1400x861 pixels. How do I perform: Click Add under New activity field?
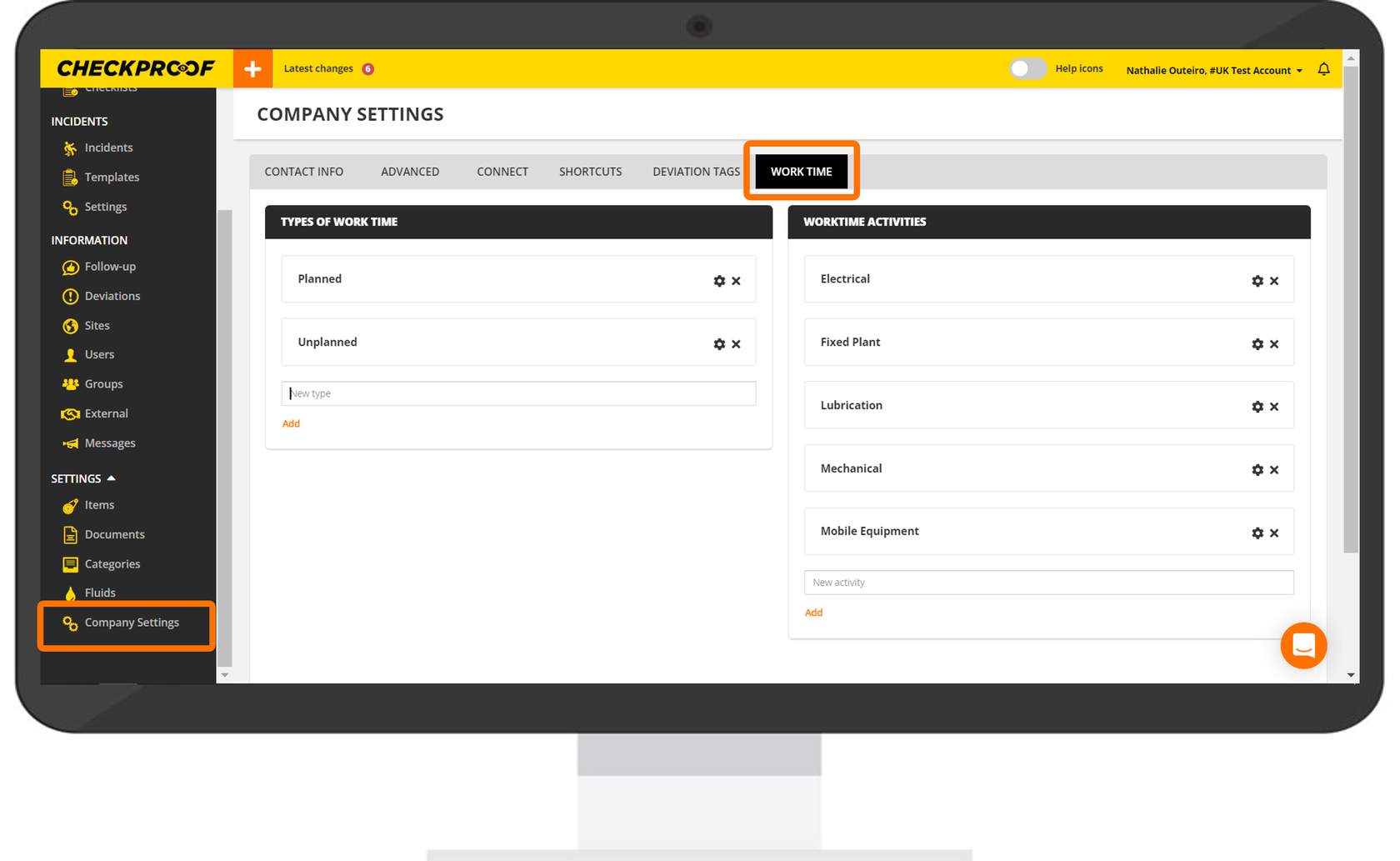click(813, 613)
